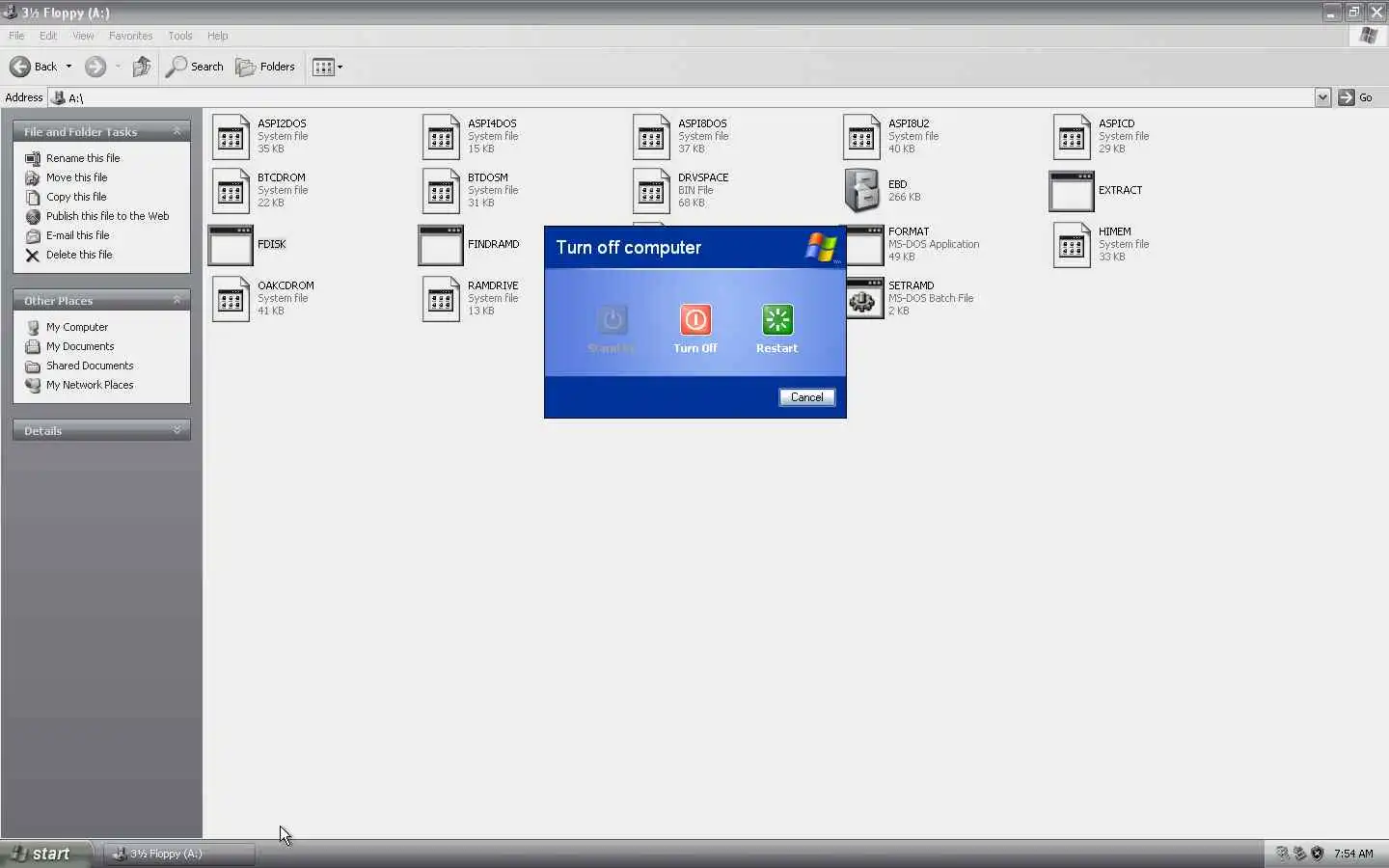Select the ASPICD system file icon
Image resolution: width=1389 pixels, height=868 pixels.
coord(1073,137)
